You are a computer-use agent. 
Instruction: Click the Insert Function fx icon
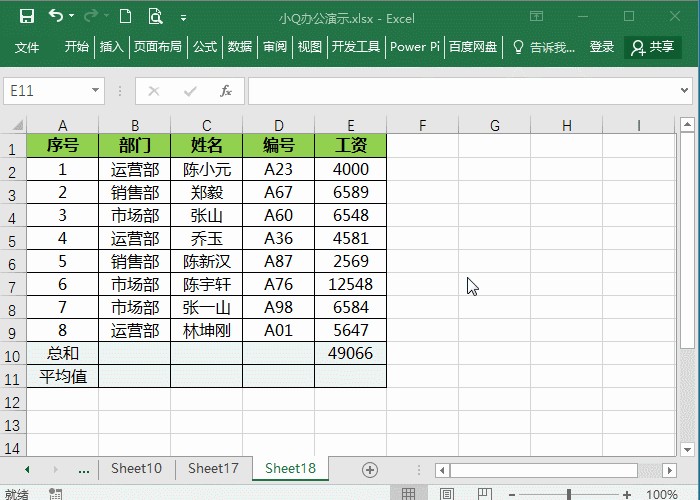(x=226, y=91)
